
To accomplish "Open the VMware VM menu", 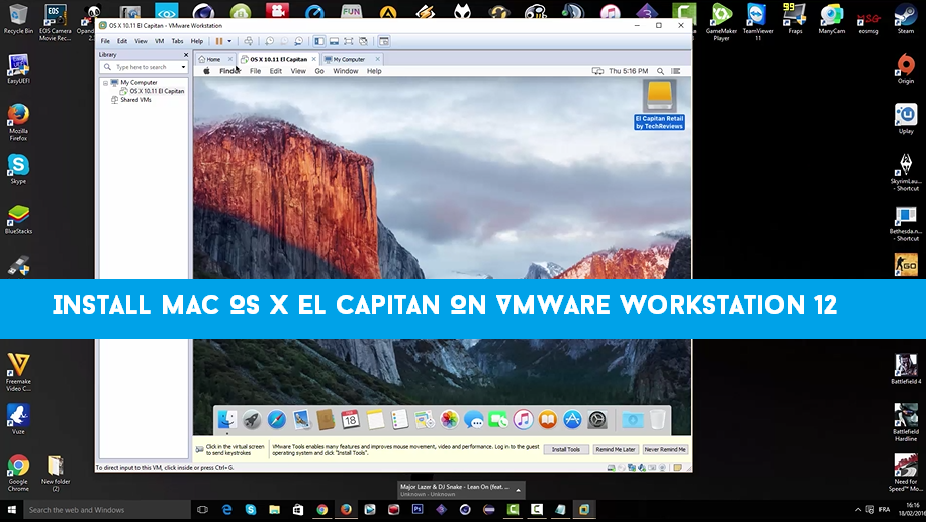I will [x=159, y=41].
